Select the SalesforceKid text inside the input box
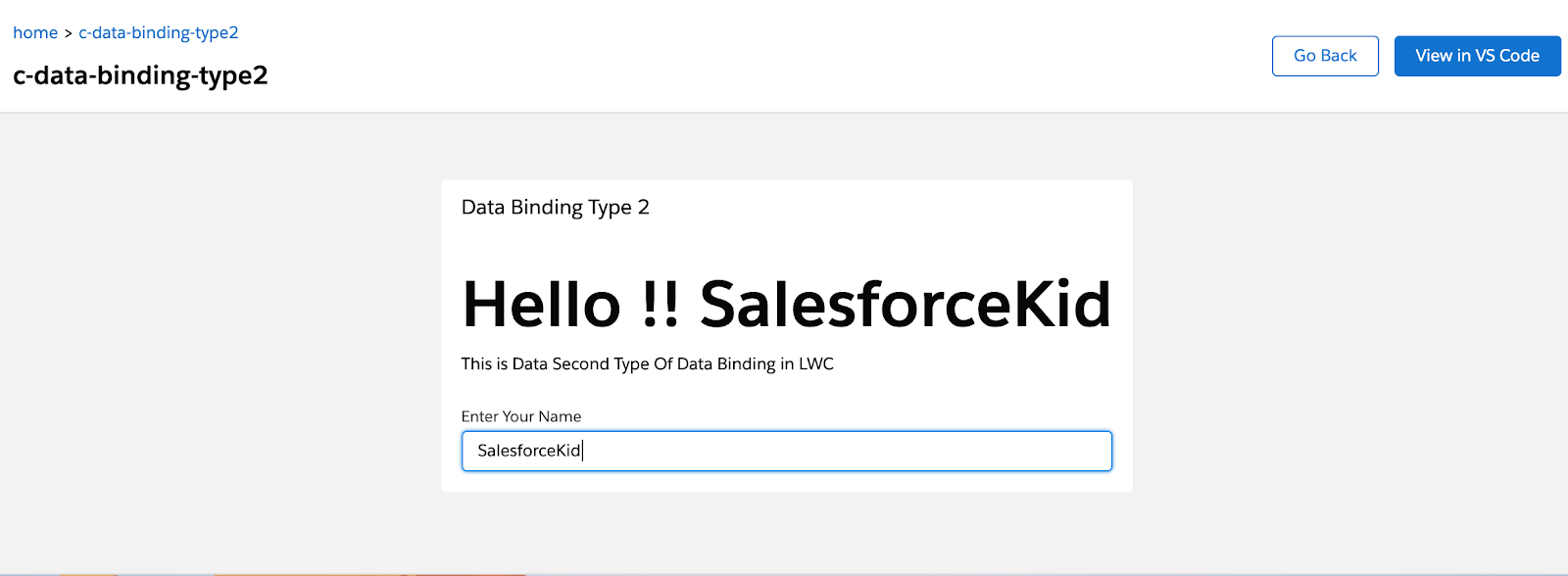 click(x=529, y=451)
